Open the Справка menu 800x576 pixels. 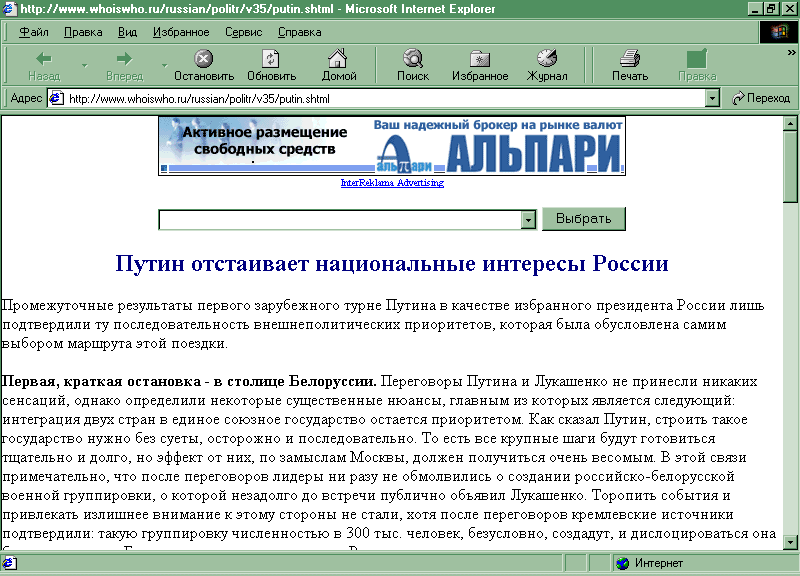point(299,32)
